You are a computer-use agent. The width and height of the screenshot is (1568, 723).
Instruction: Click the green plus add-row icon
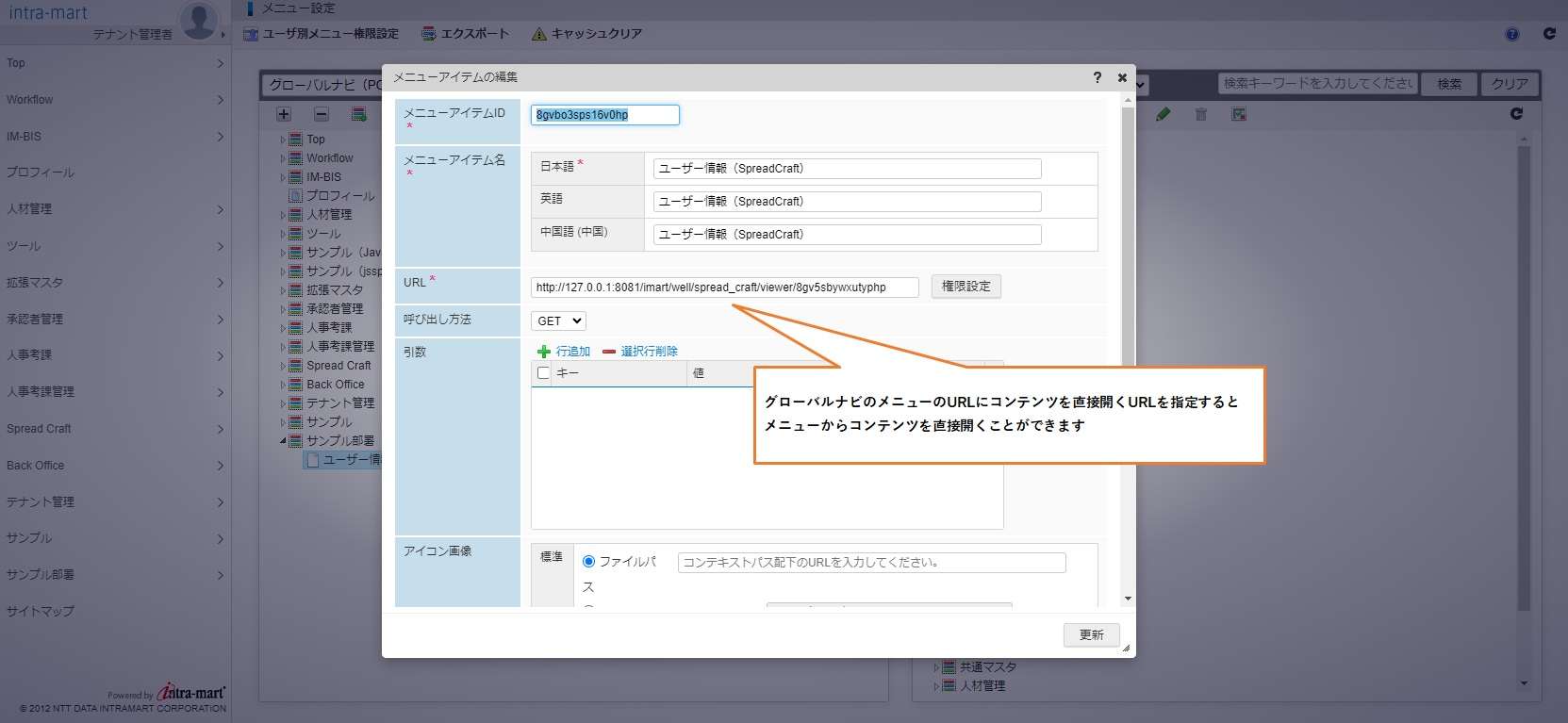[543, 352]
